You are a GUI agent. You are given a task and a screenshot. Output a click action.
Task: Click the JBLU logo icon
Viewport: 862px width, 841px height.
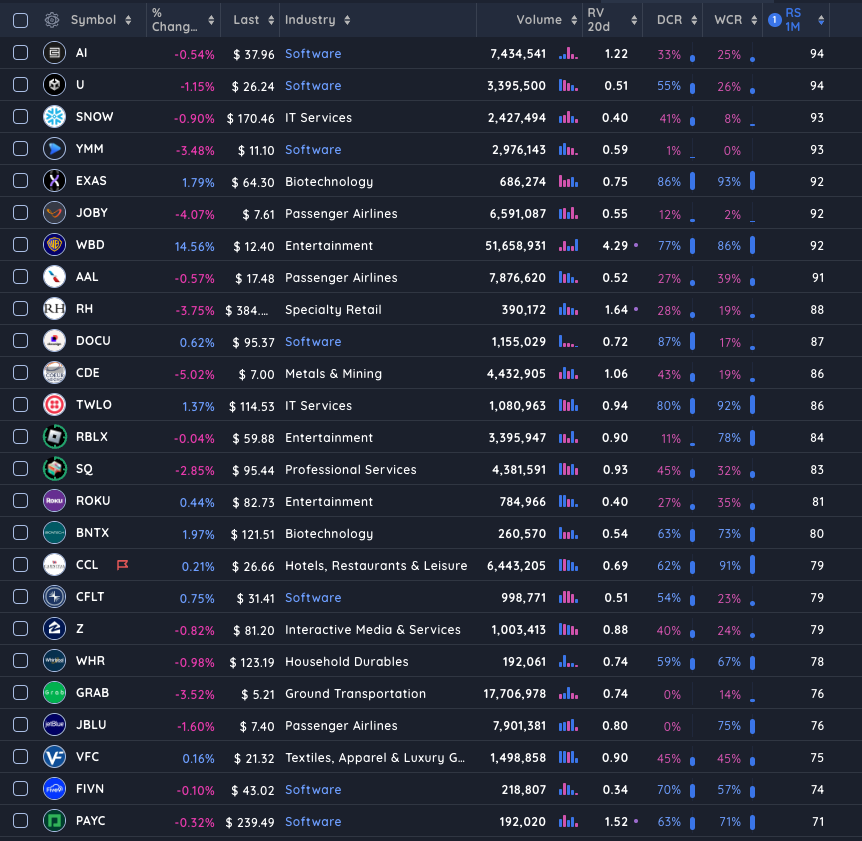click(54, 724)
